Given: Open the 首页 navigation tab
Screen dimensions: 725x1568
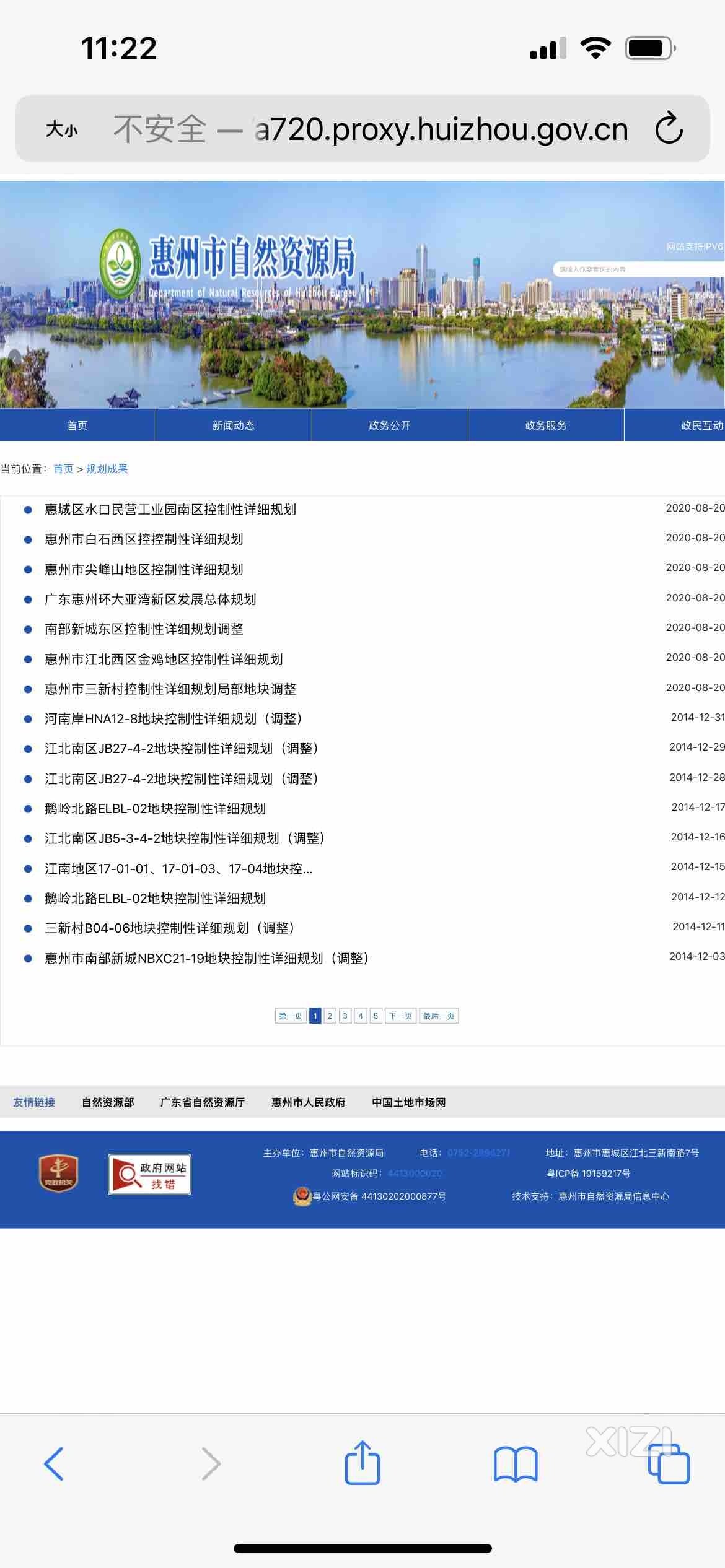Looking at the screenshot, I should coord(77,425).
